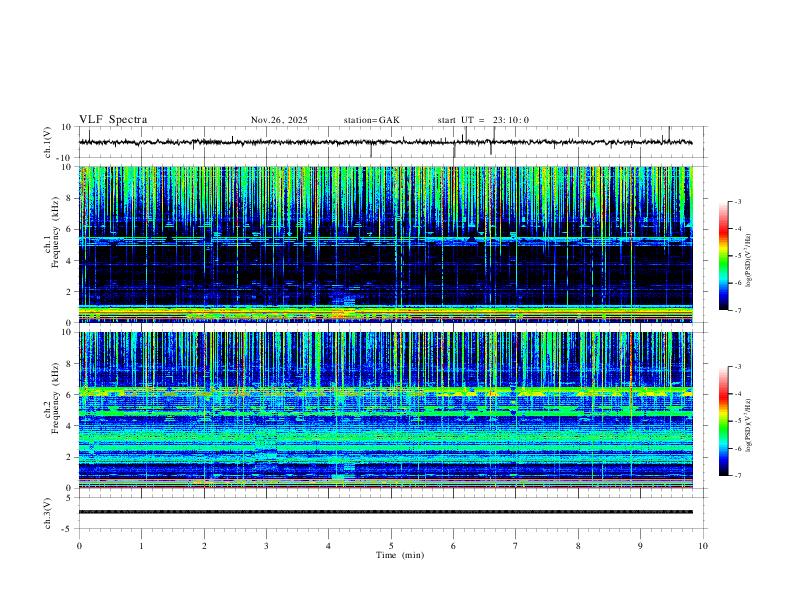Click the '4' label on the Time axis
This screenshot has height=612, width=792.
click(x=329, y=546)
